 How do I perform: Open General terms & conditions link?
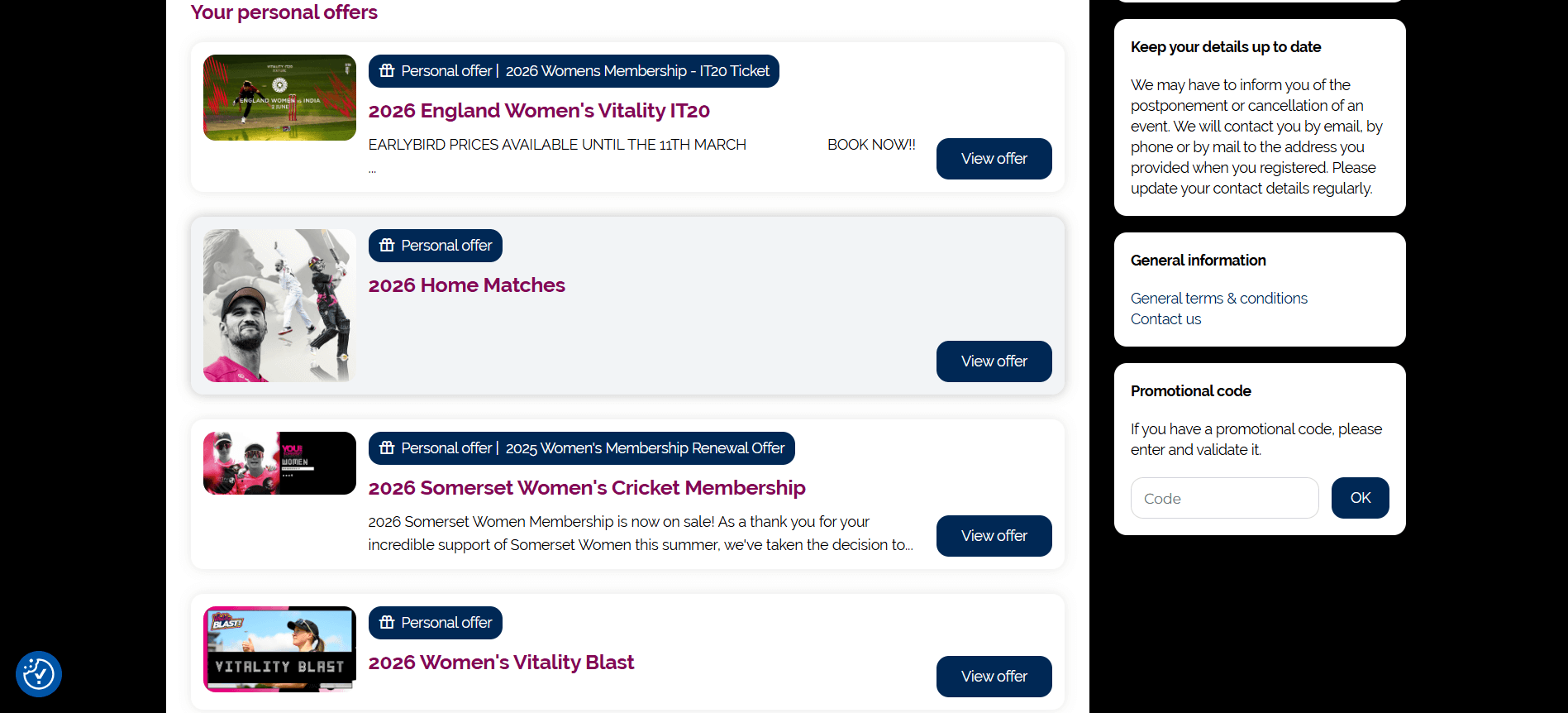coord(1218,299)
